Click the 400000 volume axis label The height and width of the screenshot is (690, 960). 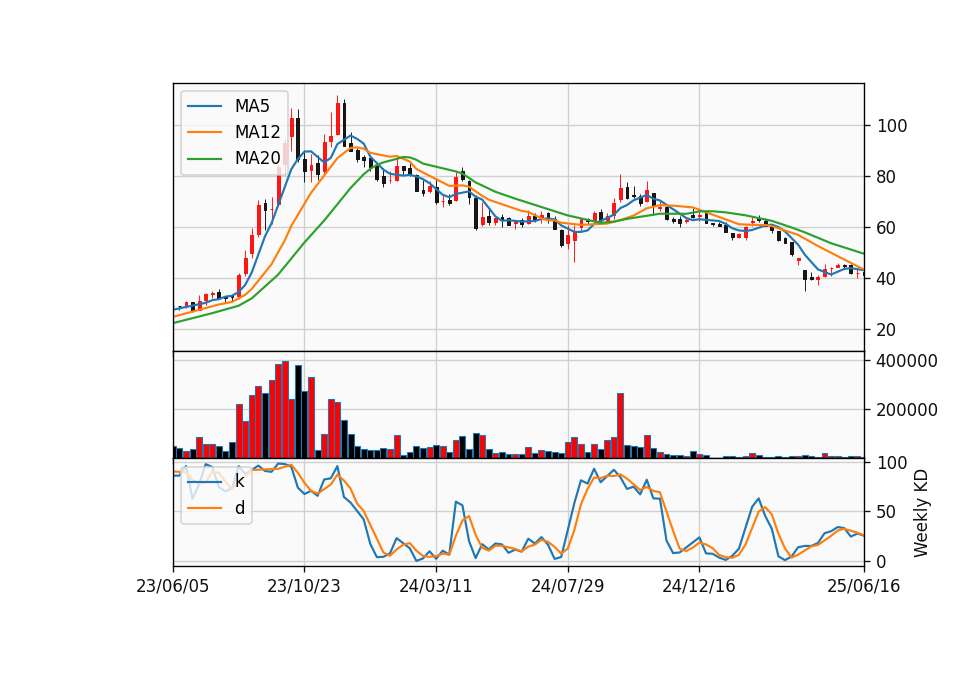[x=907, y=361]
